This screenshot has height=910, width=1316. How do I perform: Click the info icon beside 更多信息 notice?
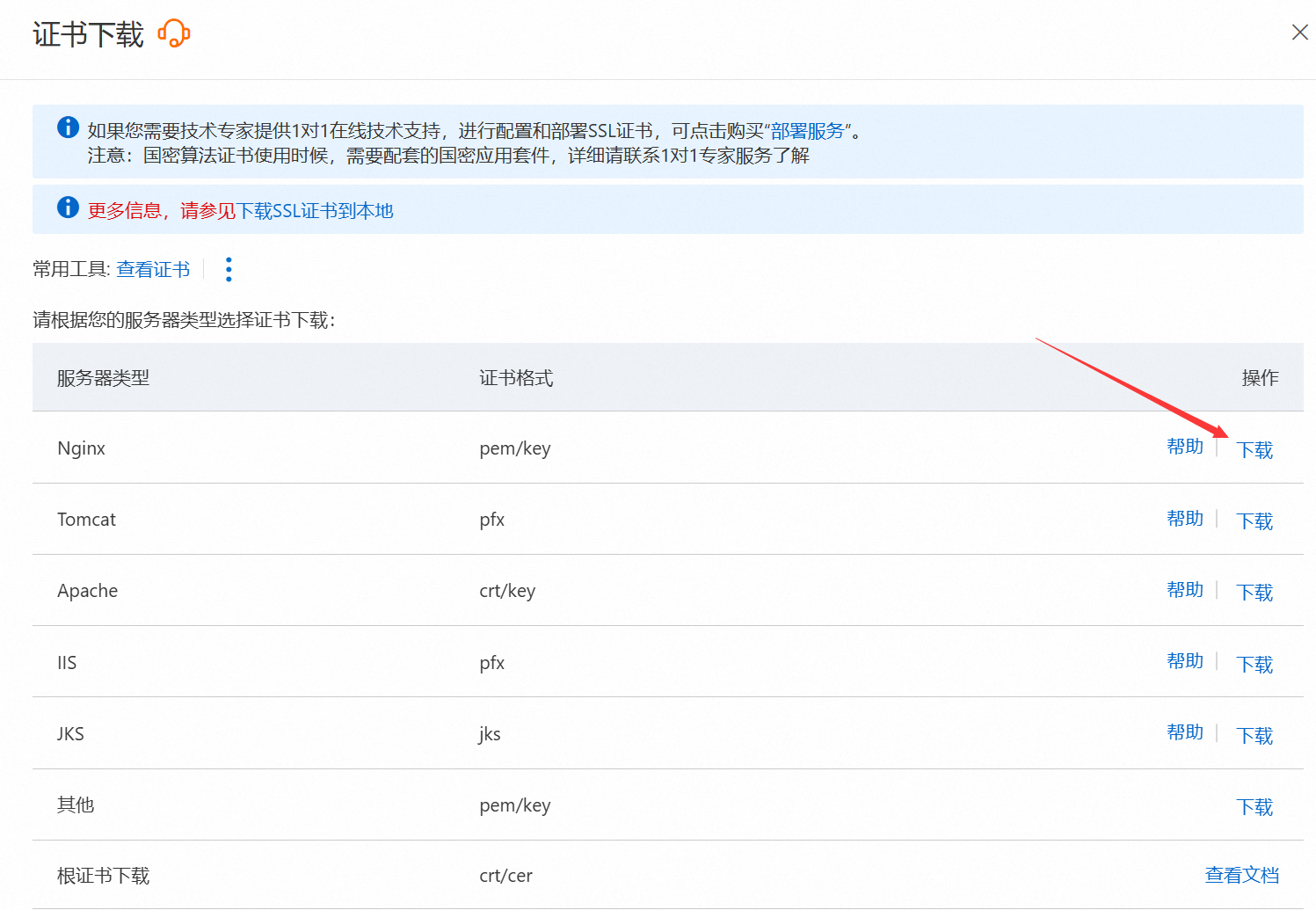pyautogui.click(x=68, y=207)
